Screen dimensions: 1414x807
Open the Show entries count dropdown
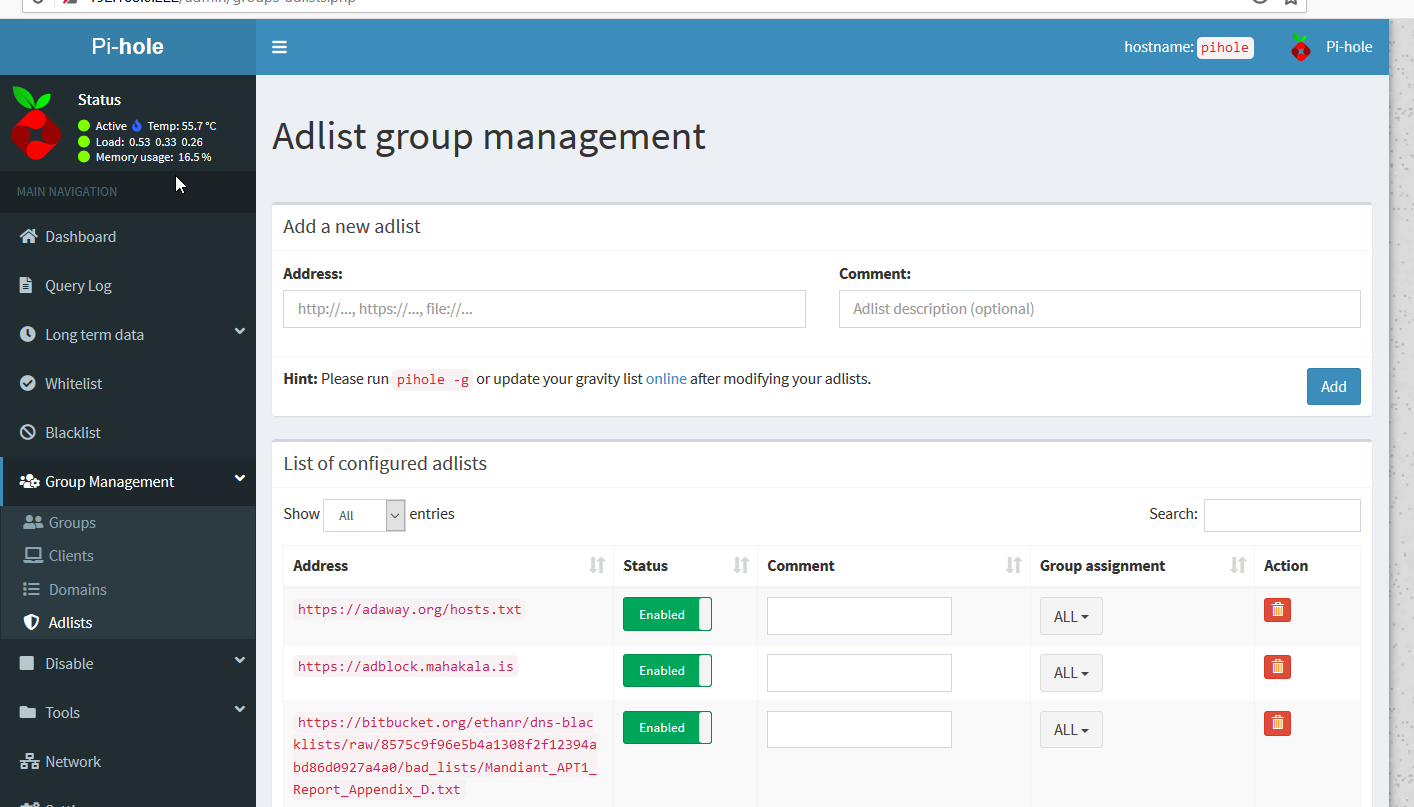coord(364,515)
